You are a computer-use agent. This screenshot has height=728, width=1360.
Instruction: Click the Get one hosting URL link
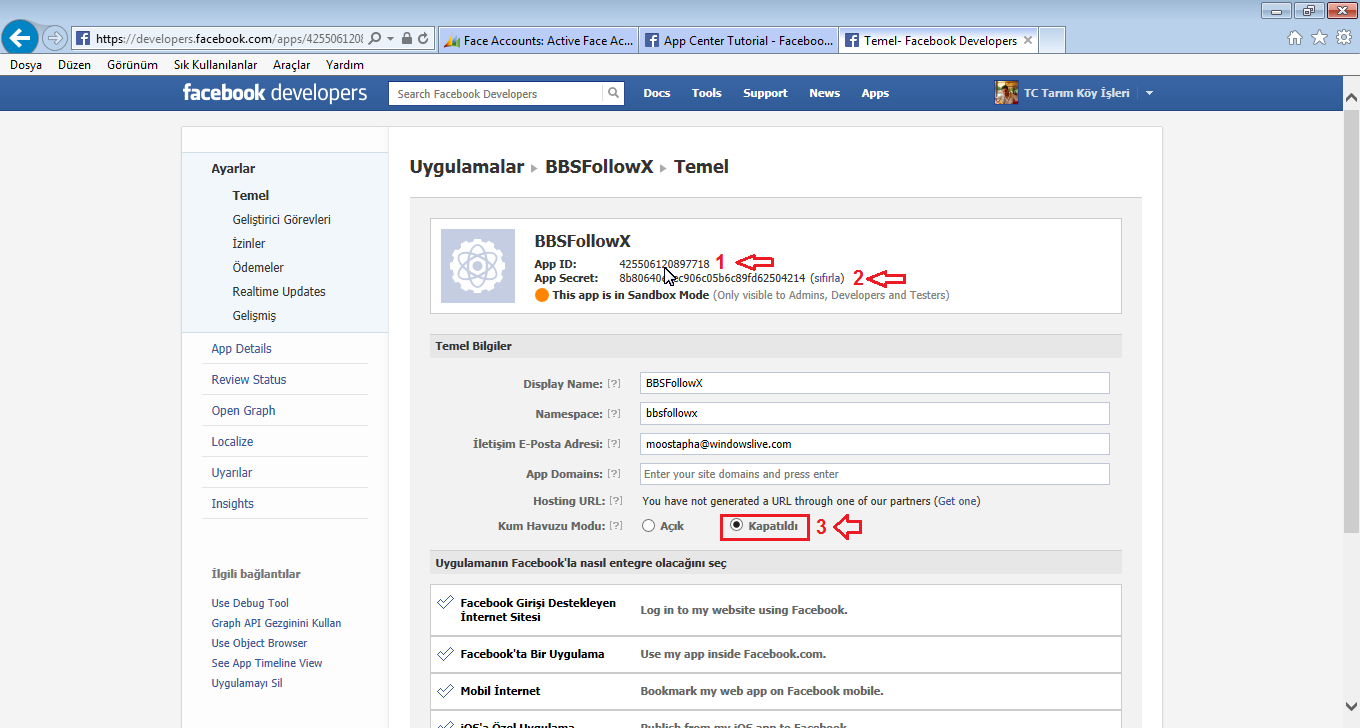point(958,501)
